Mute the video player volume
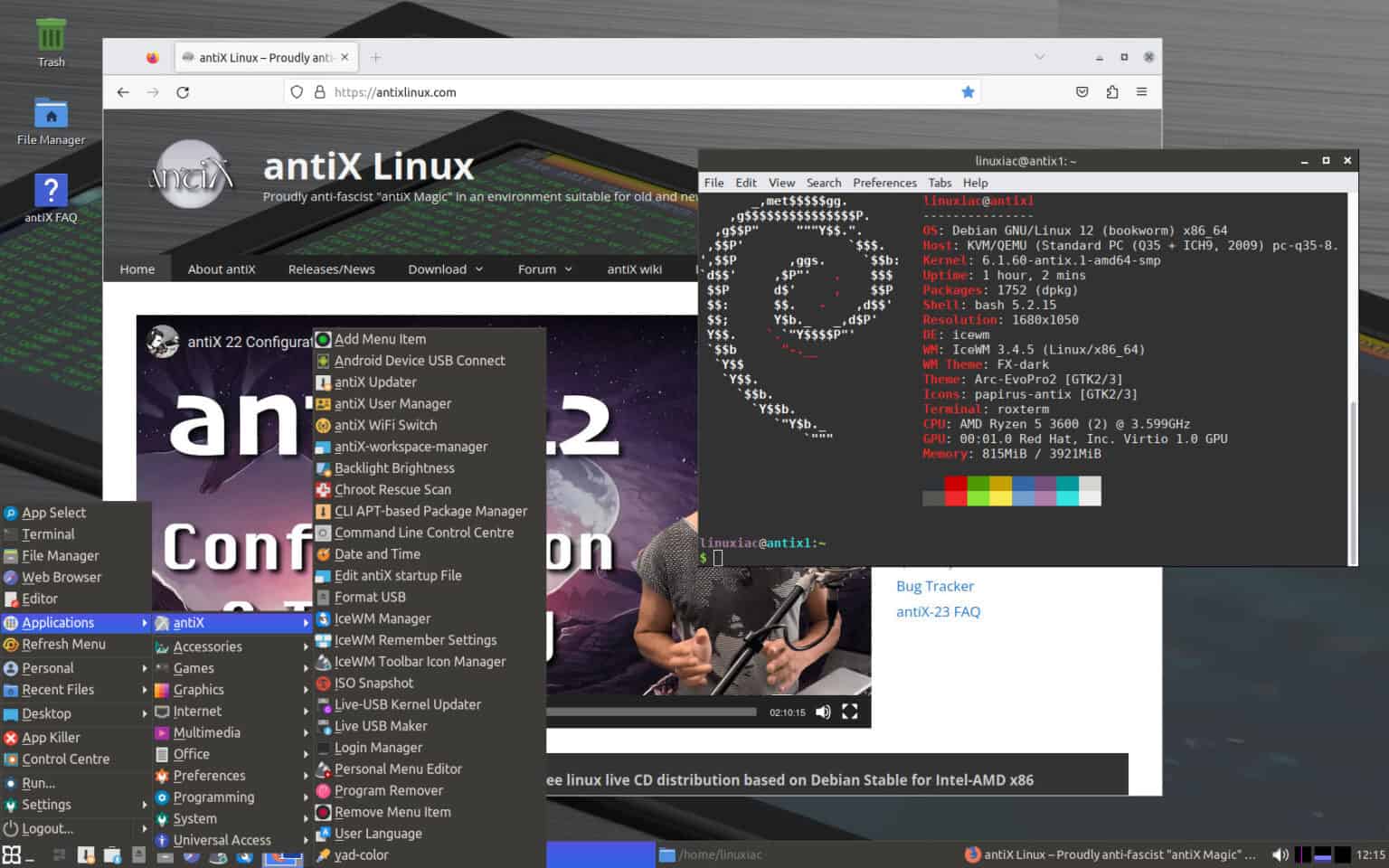 pyautogui.click(x=822, y=712)
